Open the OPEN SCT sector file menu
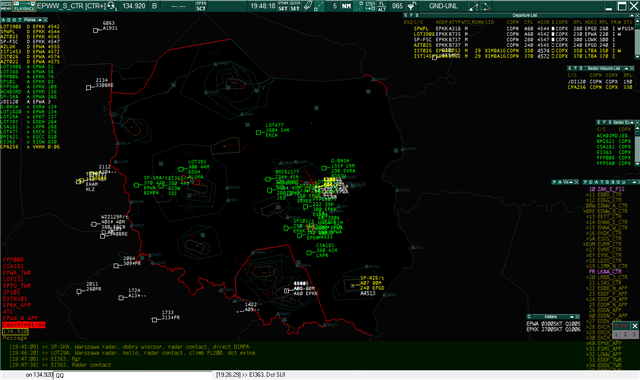 [201, 6]
